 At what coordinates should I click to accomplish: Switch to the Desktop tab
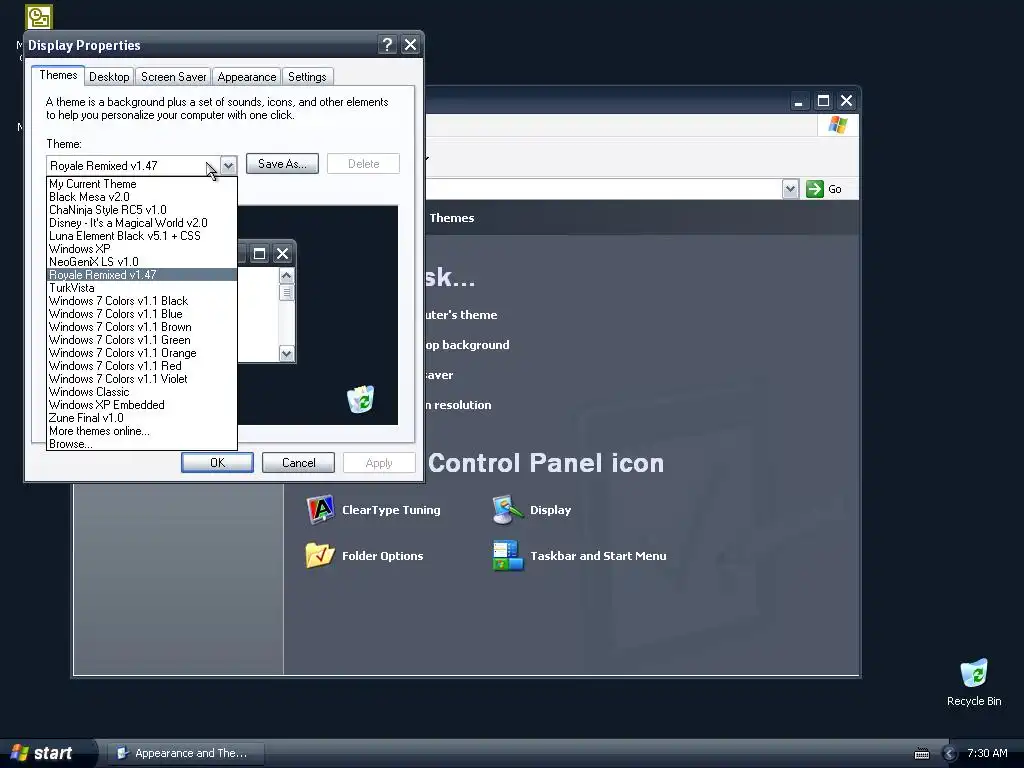tap(109, 77)
